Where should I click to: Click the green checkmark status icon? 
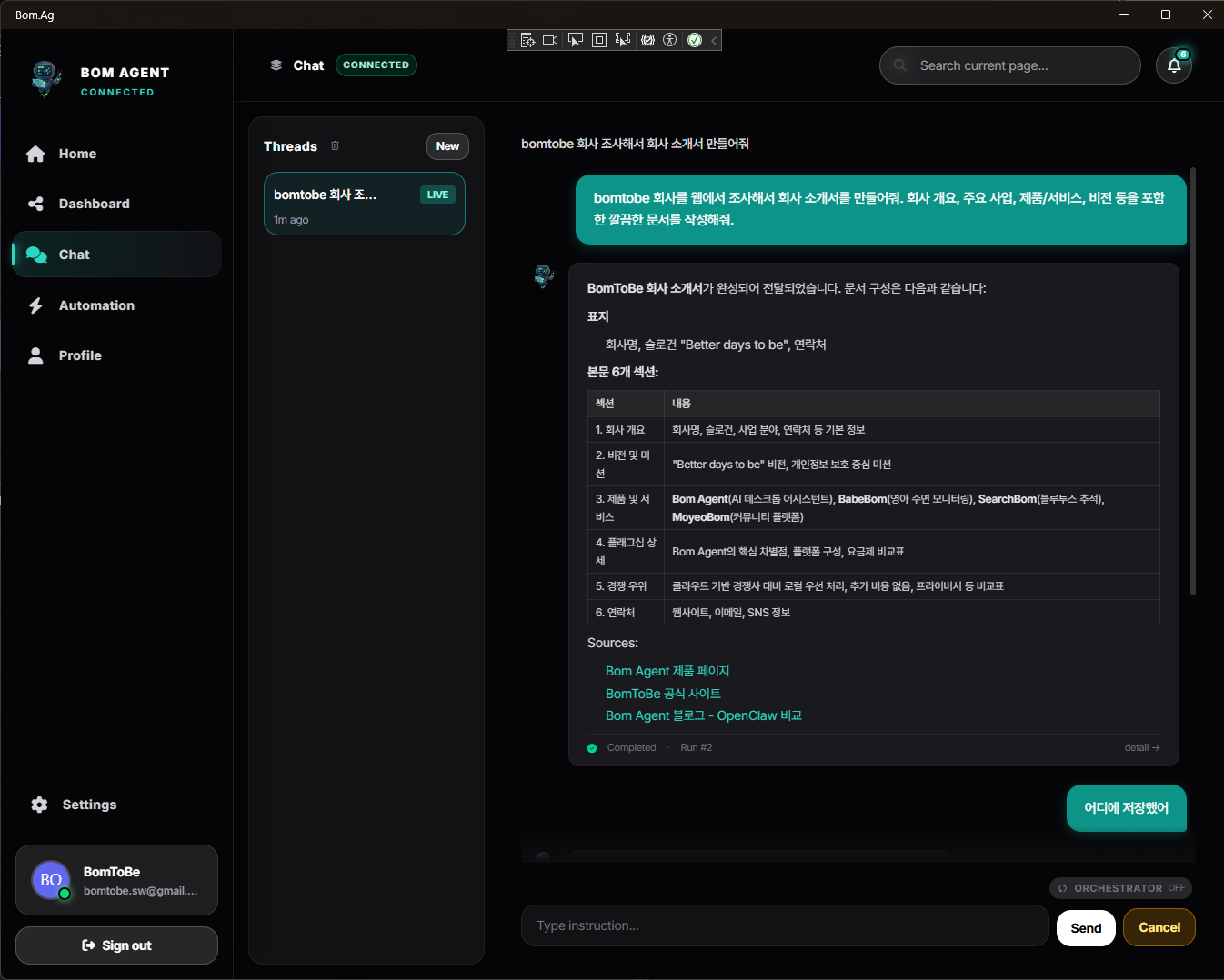(694, 39)
